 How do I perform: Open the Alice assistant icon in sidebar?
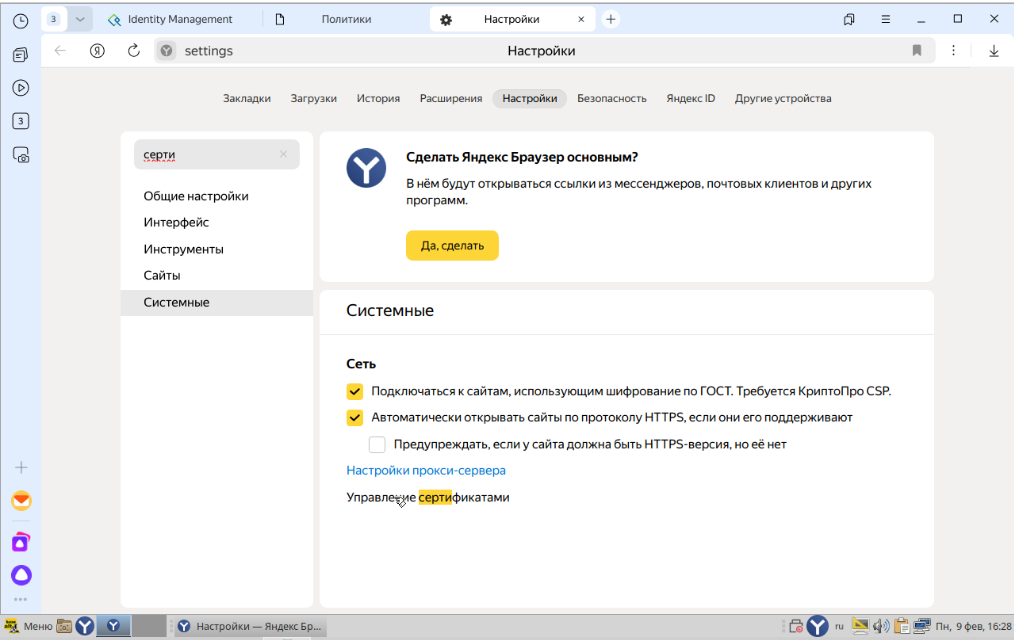[21, 575]
